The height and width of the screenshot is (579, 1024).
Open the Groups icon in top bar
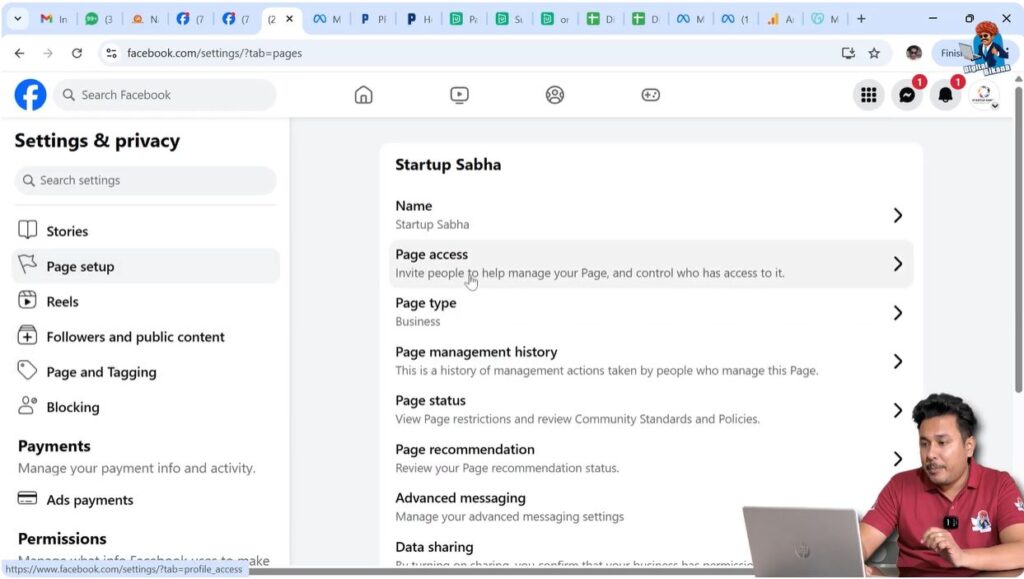554,95
